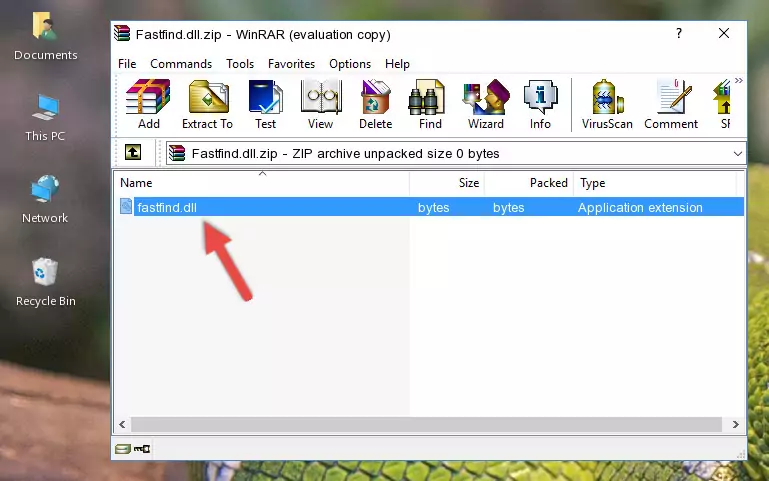Open the View file tool

click(321, 104)
